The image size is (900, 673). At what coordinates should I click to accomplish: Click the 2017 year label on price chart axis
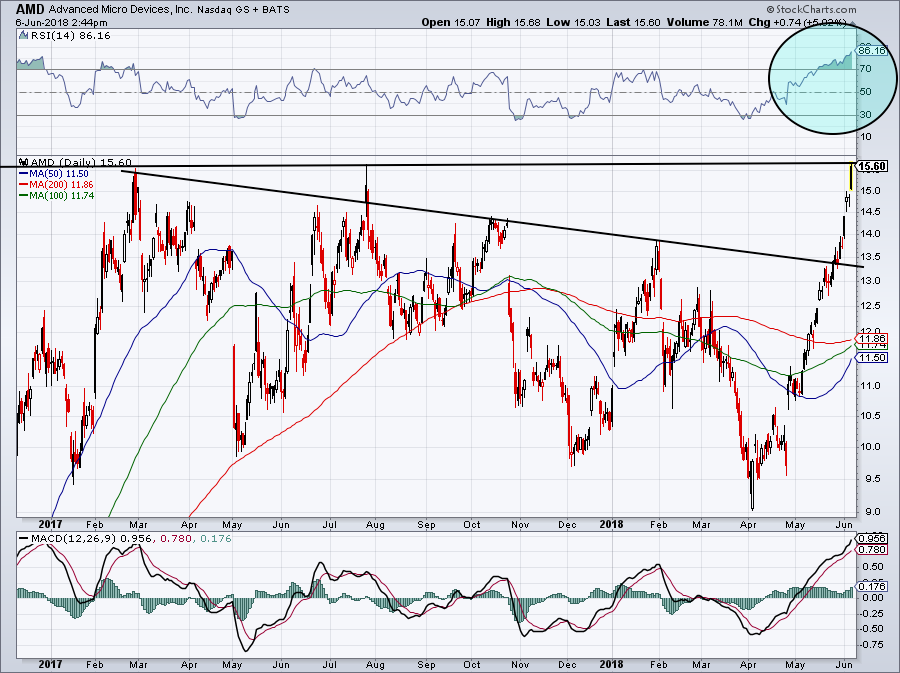tap(50, 524)
